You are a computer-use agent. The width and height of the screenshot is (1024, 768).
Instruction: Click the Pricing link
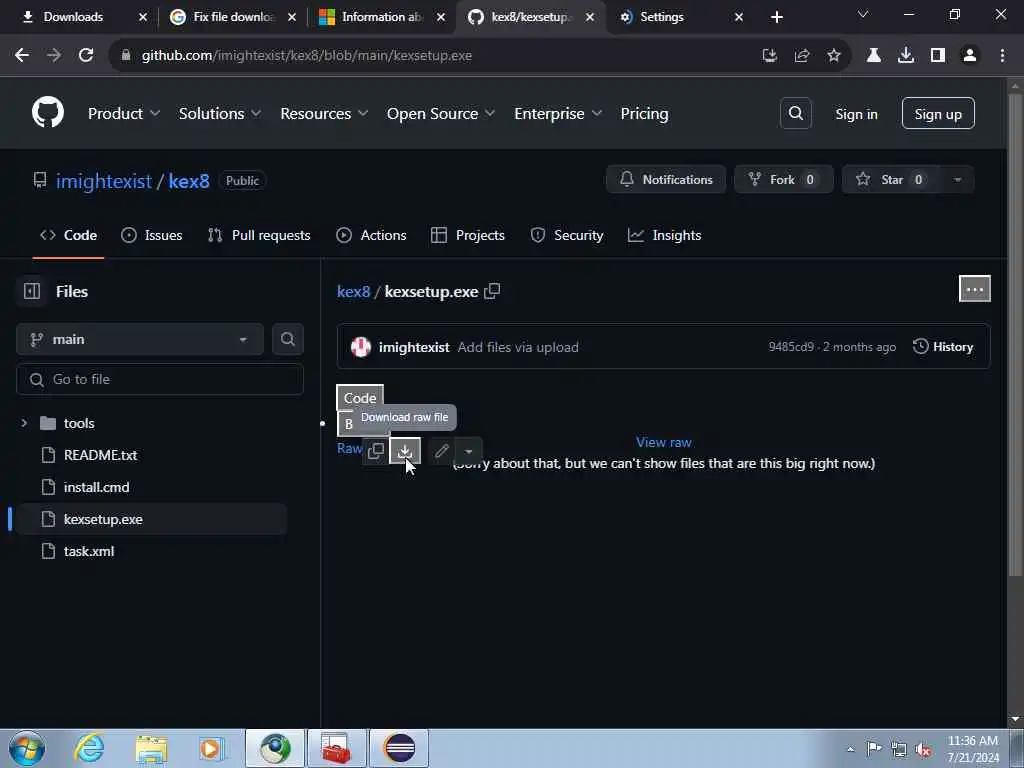644,114
